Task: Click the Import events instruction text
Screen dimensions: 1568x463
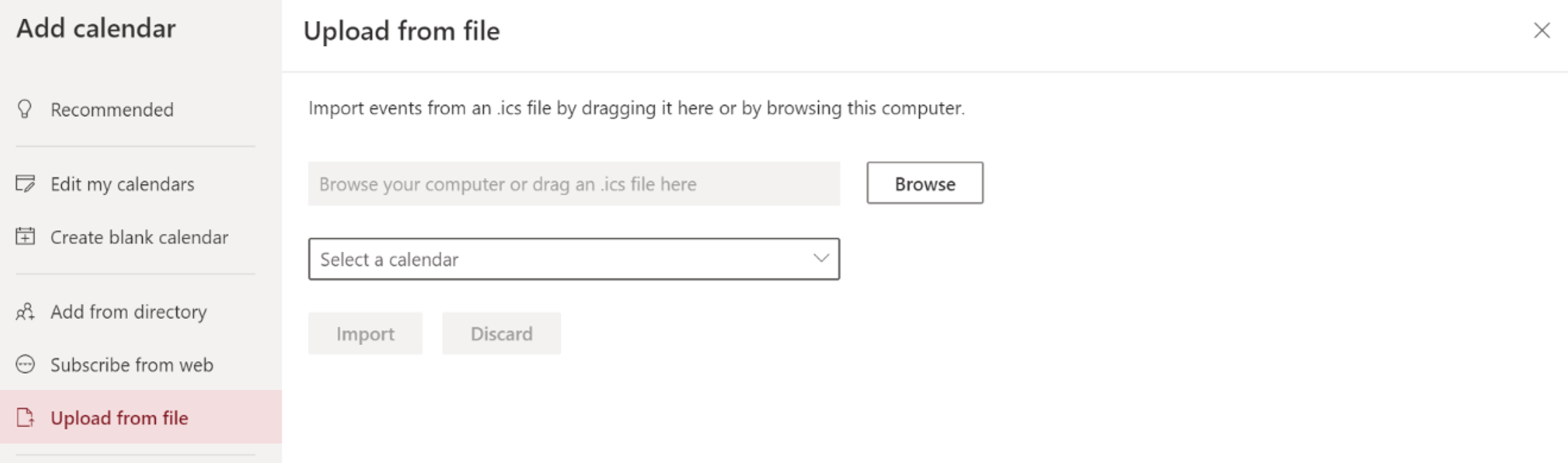Action: (x=636, y=108)
